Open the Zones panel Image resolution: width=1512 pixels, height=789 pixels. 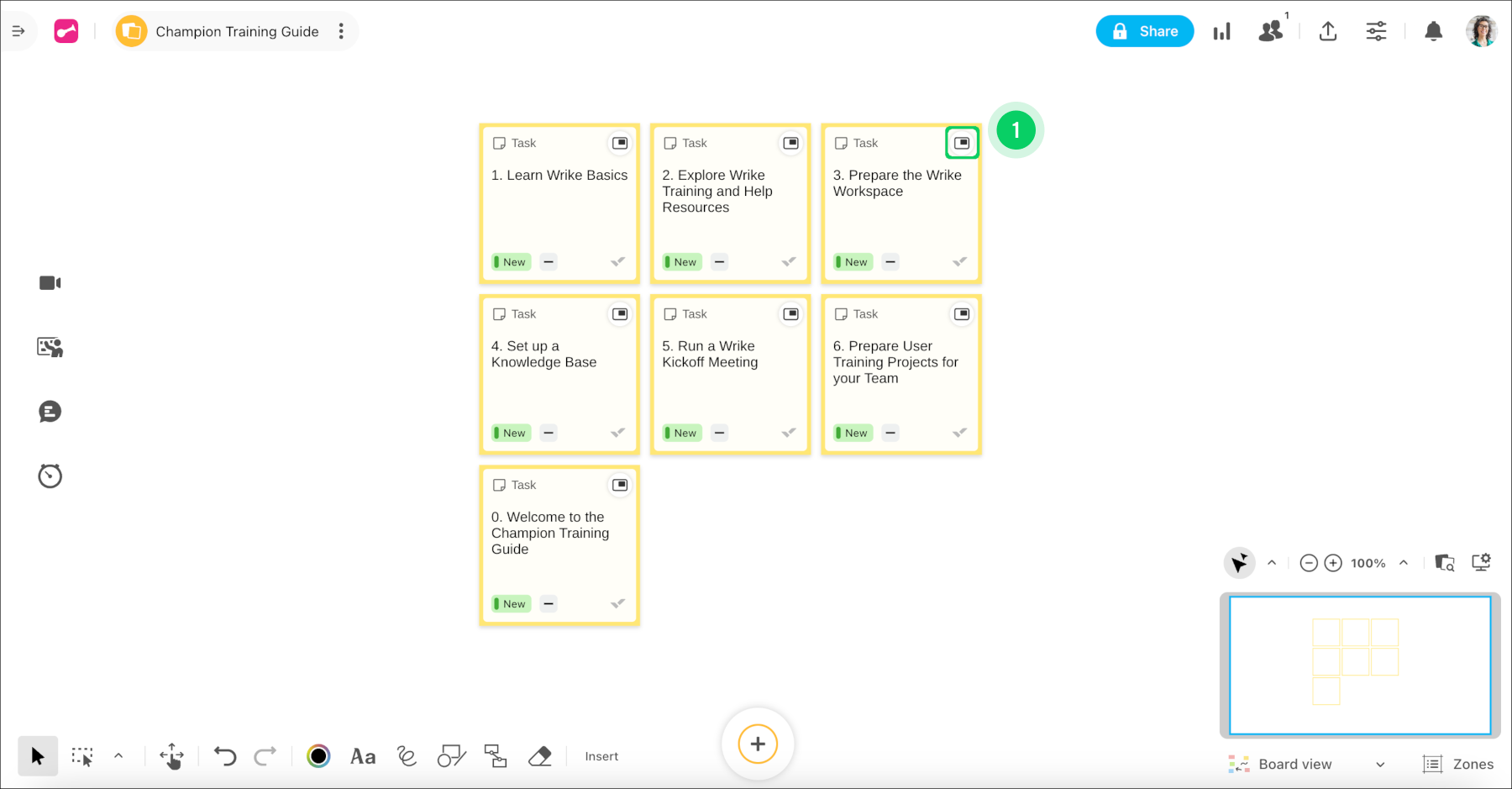pyautogui.click(x=1458, y=764)
